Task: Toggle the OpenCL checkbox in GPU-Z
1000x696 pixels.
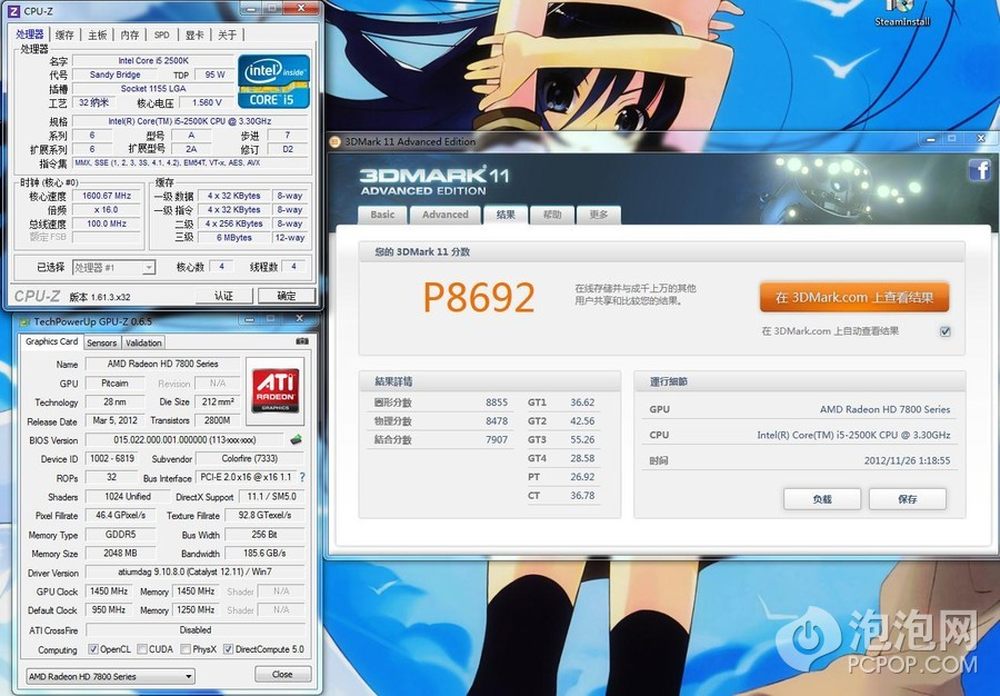Action: click(x=93, y=649)
